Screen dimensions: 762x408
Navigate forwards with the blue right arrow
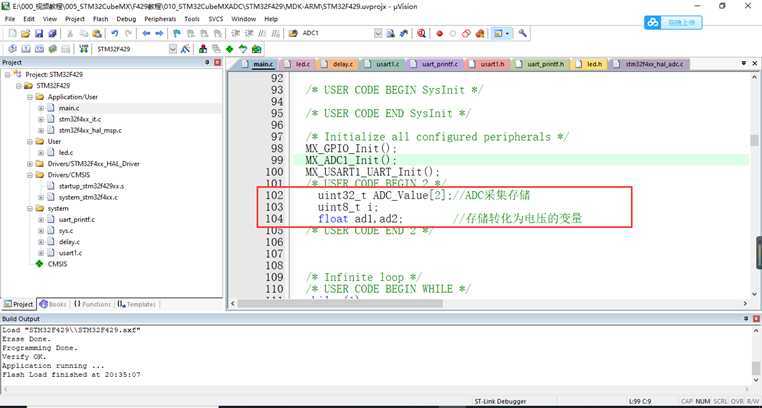(x=159, y=34)
